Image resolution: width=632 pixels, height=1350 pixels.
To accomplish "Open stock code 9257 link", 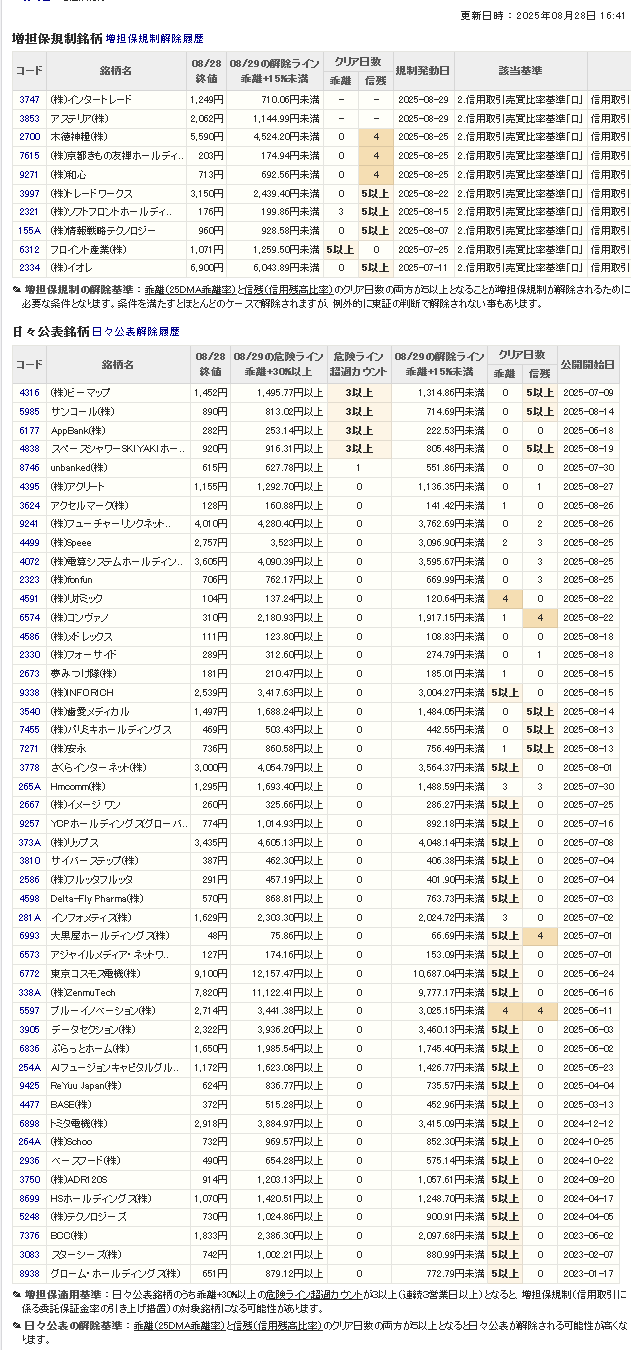I will pos(29,823).
